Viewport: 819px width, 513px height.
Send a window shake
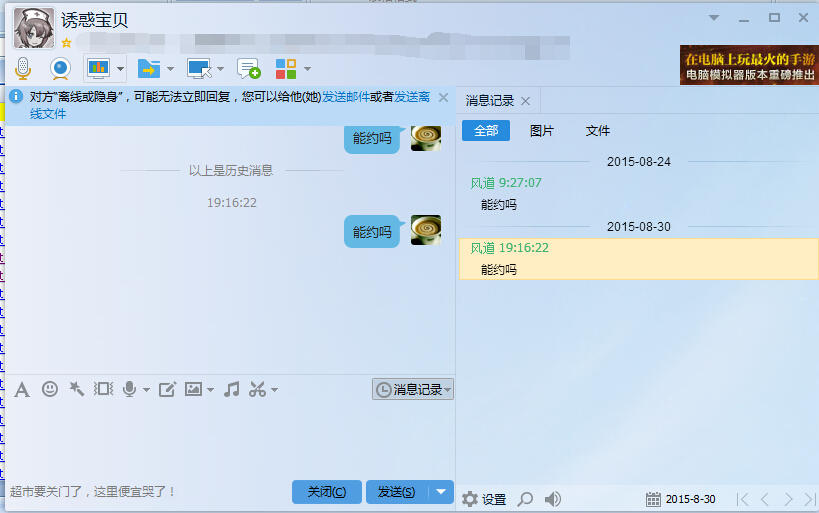(103, 389)
